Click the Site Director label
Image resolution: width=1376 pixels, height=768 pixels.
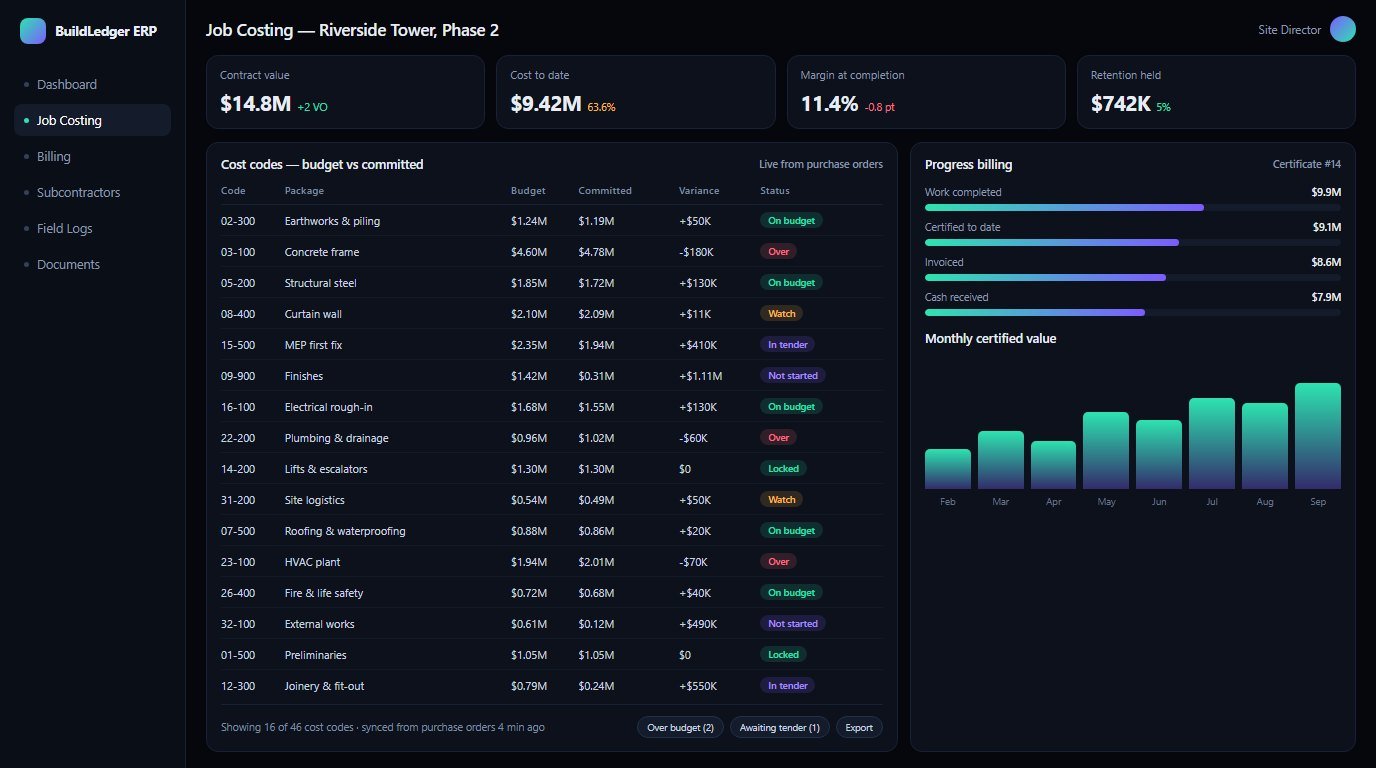[1290, 30]
